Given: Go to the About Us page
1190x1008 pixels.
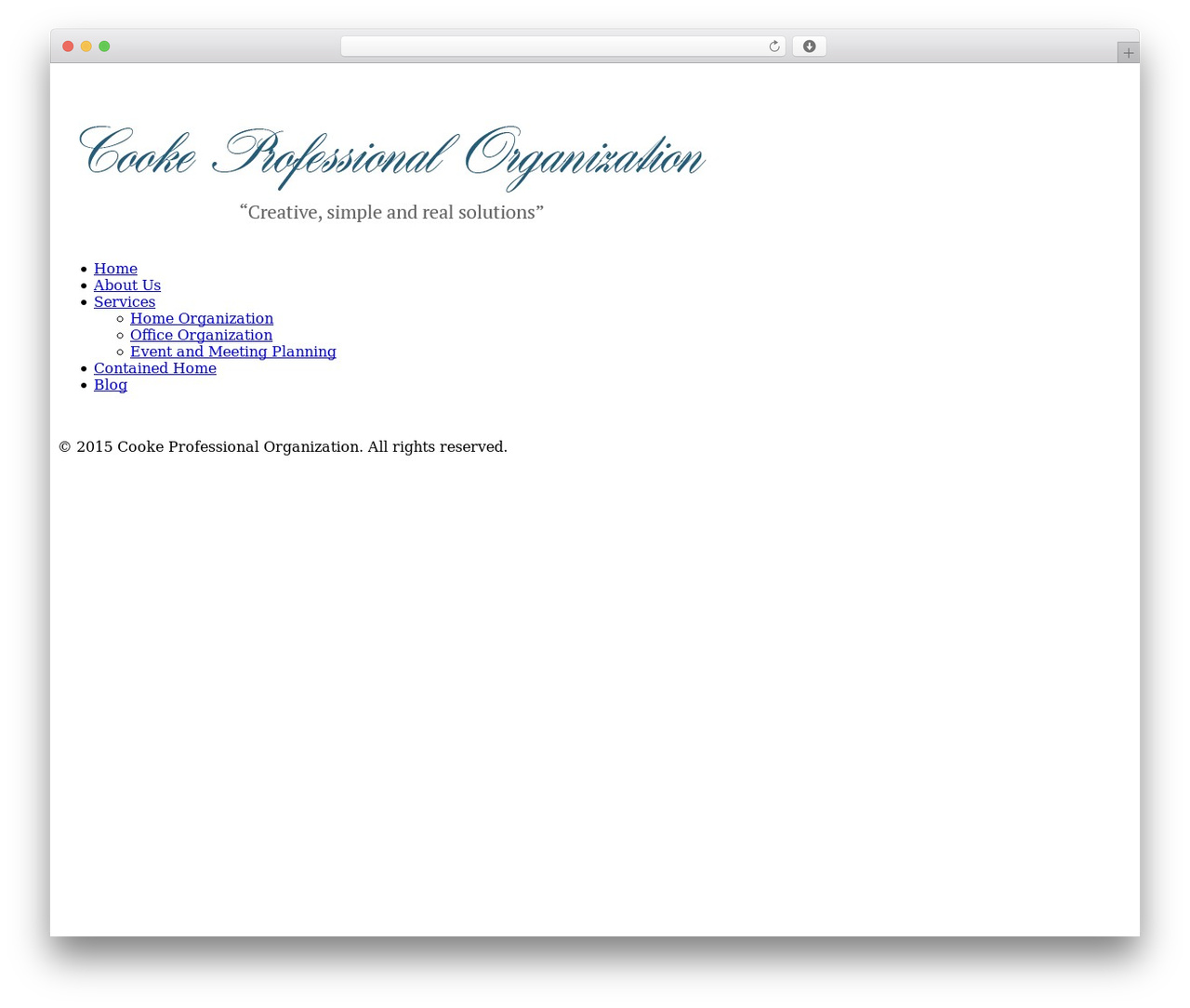Looking at the screenshot, I should (127, 285).
